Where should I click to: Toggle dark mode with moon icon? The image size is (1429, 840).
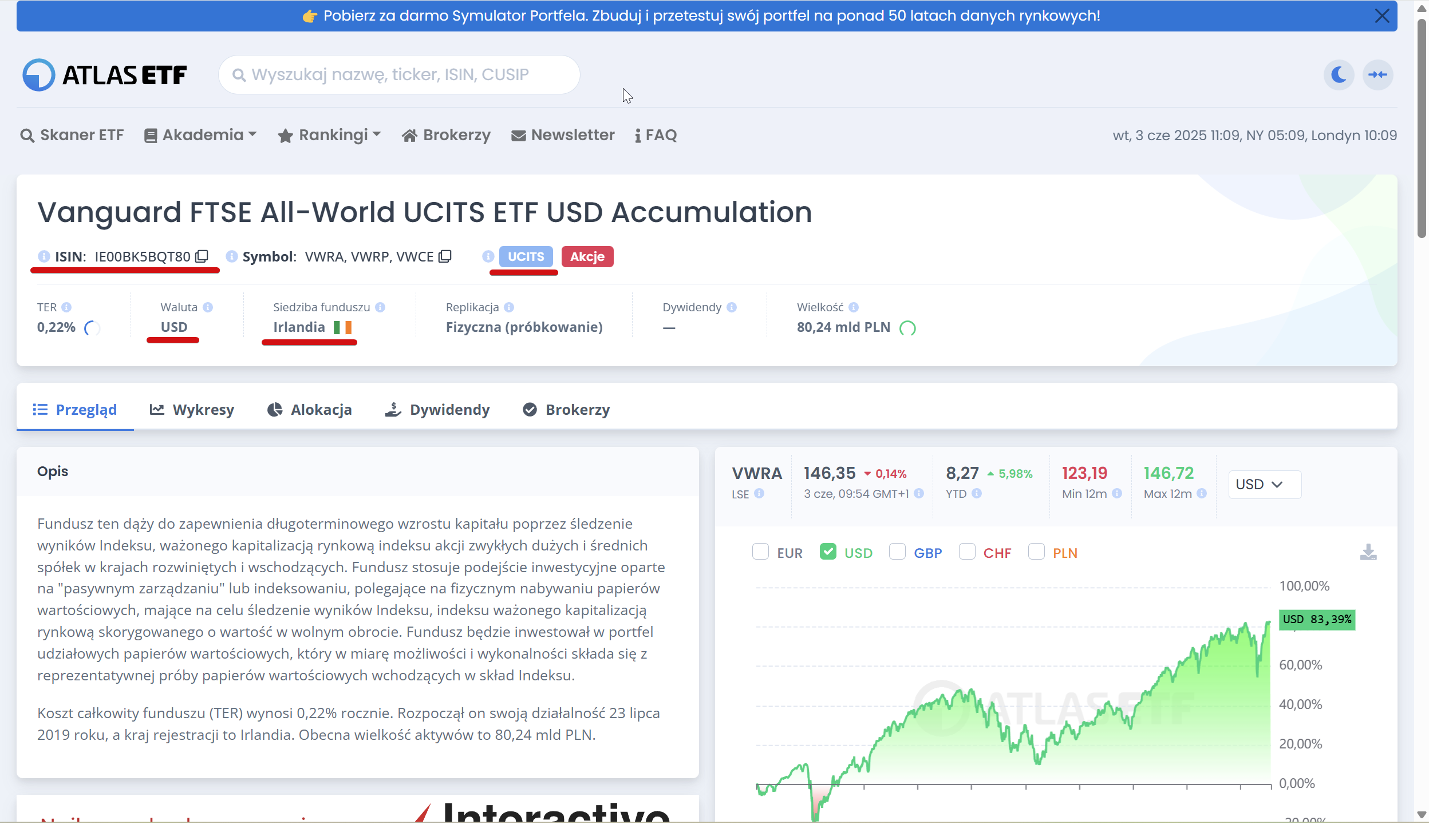click(x=1338, y=75)
